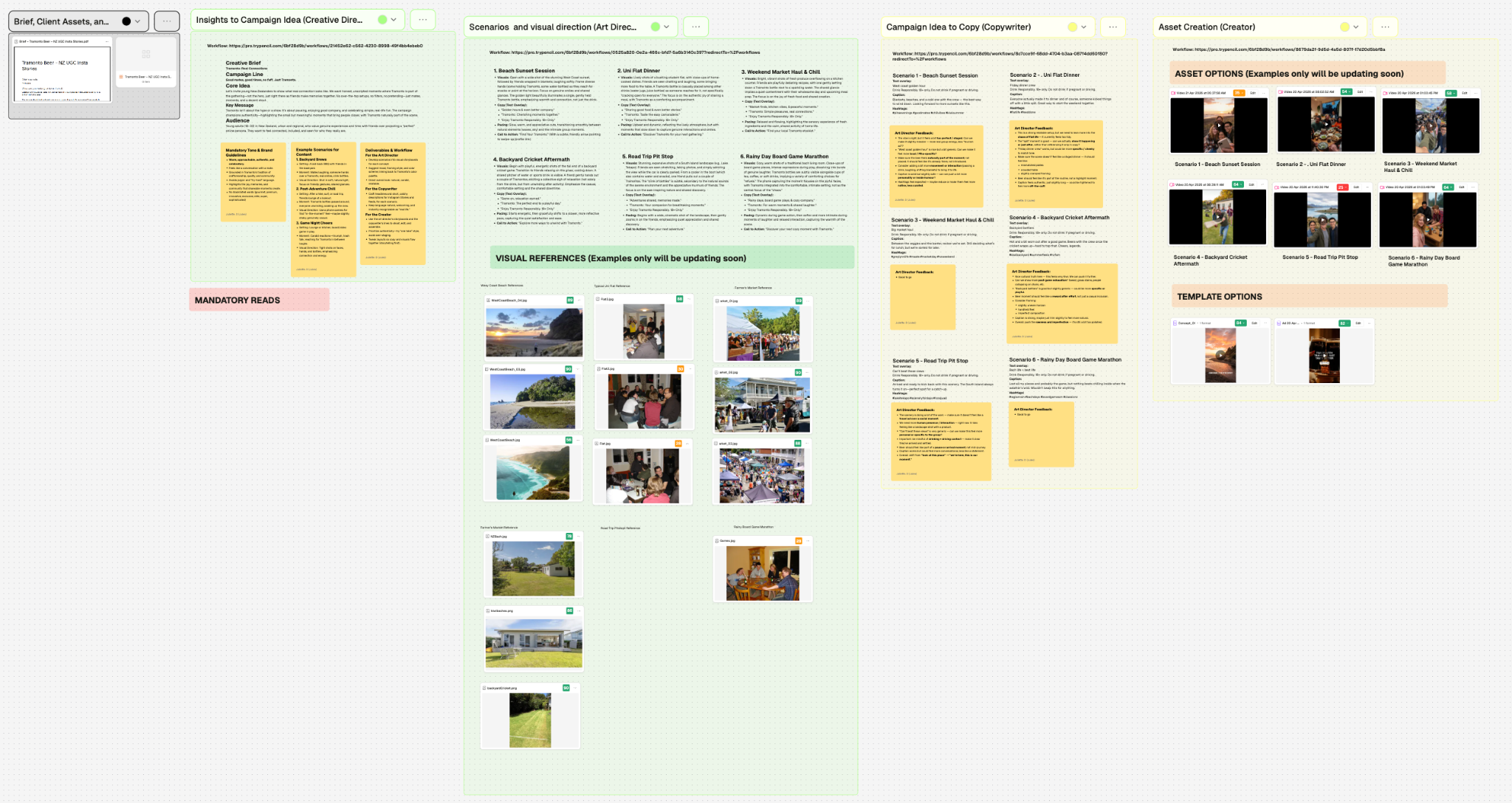Open ellipsis menu for Scenarios and visual direction
Viewport: 1512px width, 803px height.
[x=695, y=27]
